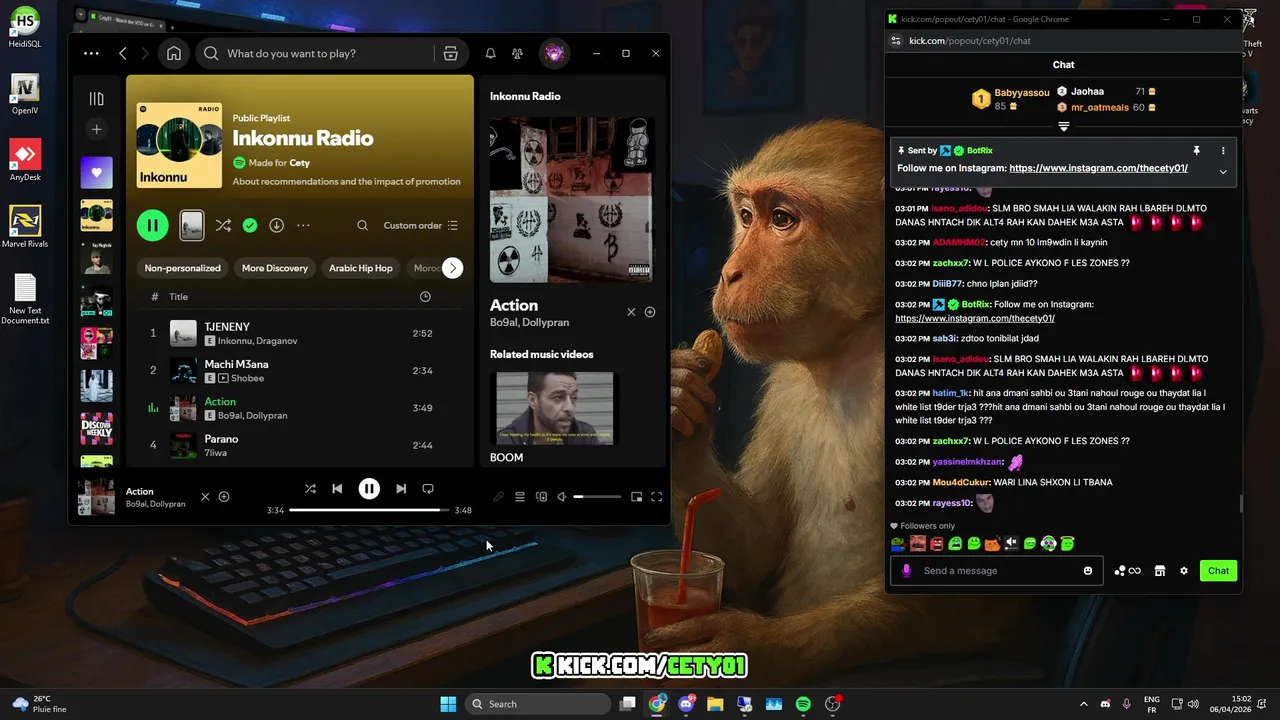Seek on the song progress bar
This screenshot has height=720, width=1280.
(369, 510)
